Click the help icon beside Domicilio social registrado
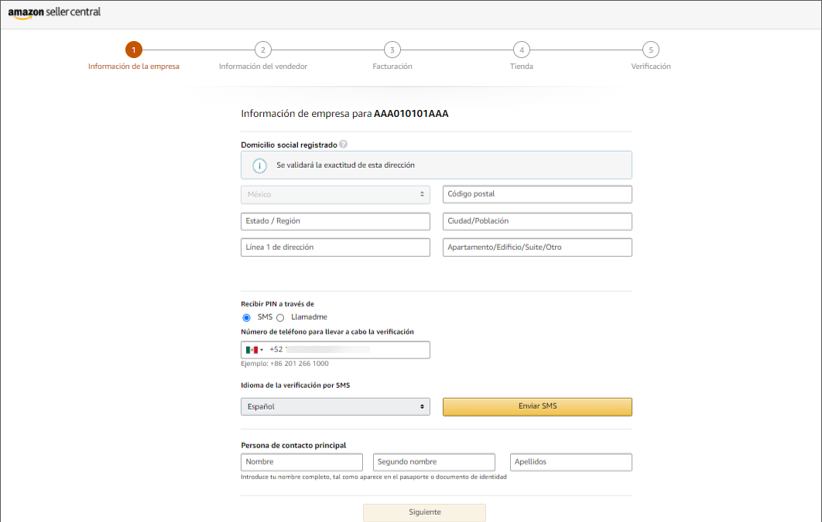 click(x=343, y=144)
